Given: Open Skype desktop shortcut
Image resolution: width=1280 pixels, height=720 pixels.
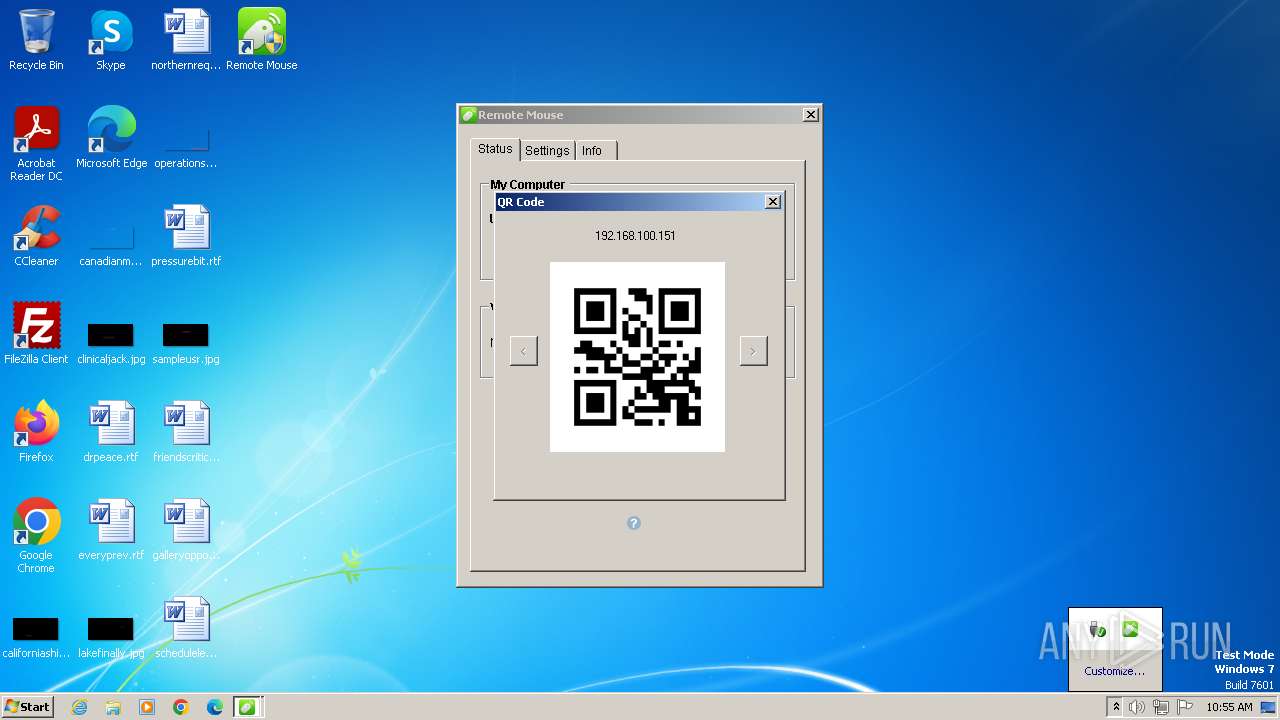Looking at the screenshot, I should click(111, 40).
